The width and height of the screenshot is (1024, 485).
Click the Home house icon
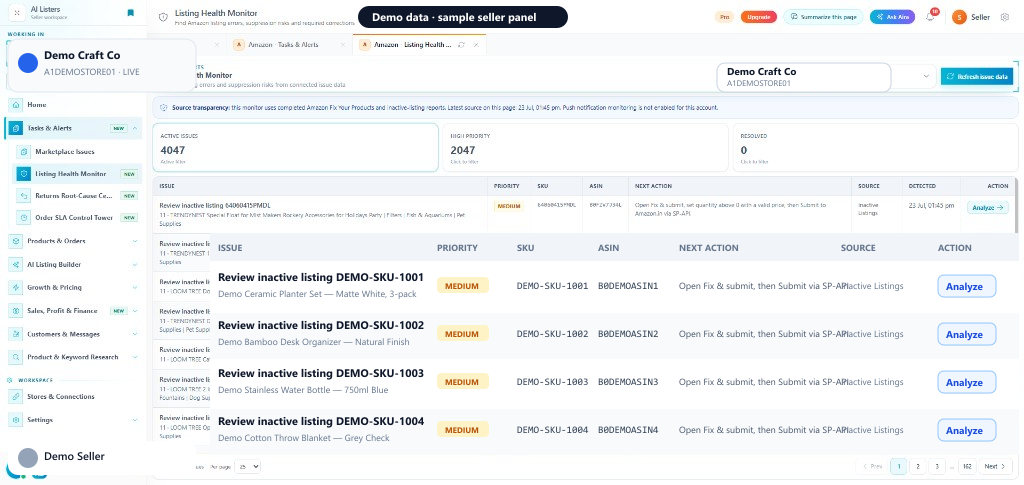(x=17, y=104)
